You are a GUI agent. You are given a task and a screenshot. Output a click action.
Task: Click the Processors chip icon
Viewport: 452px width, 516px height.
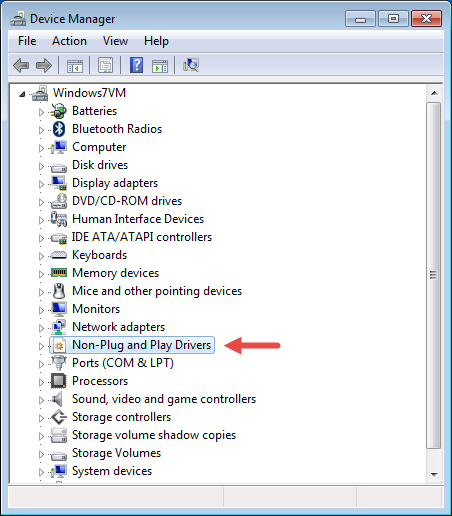coord(59,381)
